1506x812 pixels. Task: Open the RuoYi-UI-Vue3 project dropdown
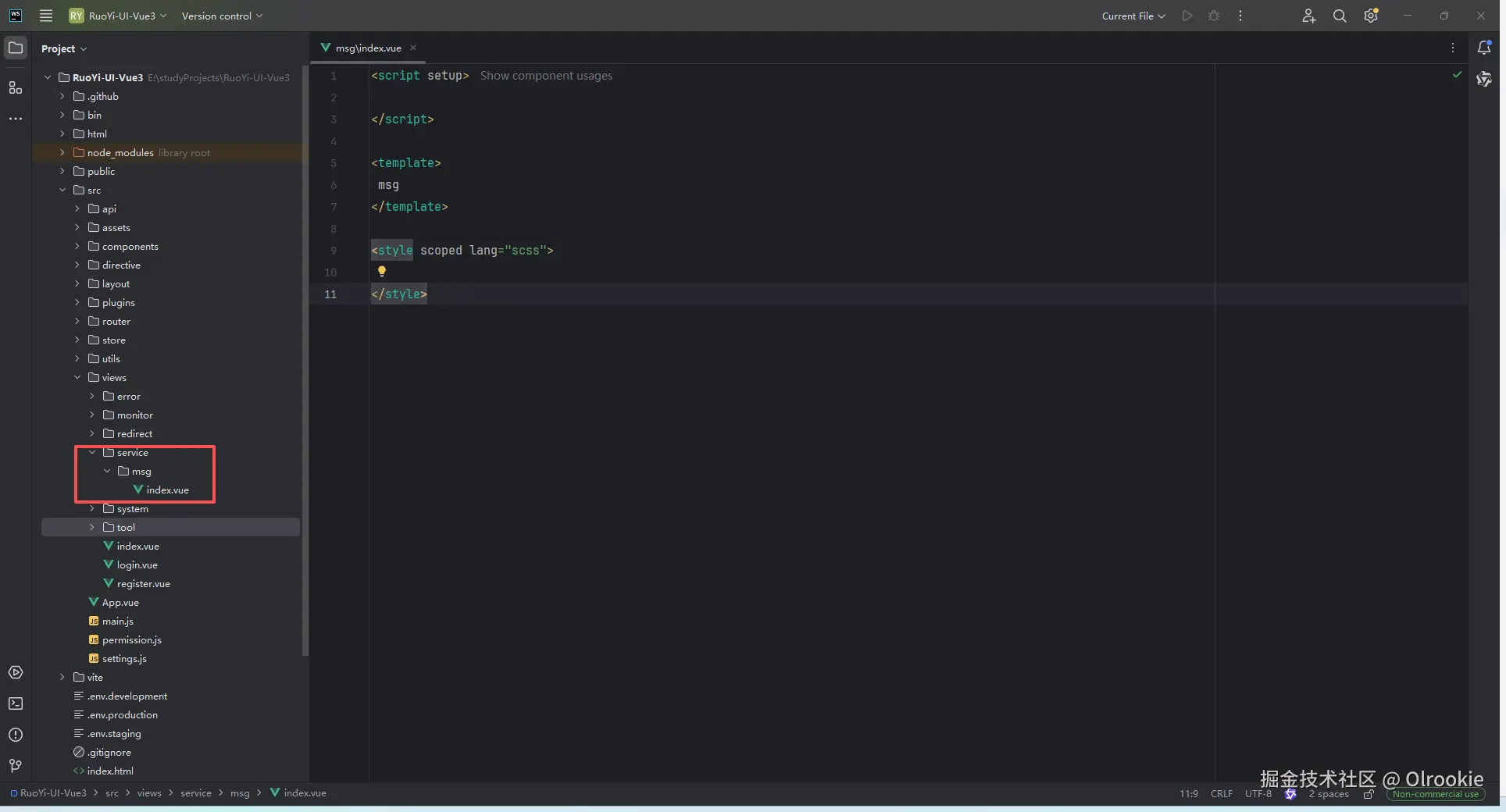(x=118, y=16)
